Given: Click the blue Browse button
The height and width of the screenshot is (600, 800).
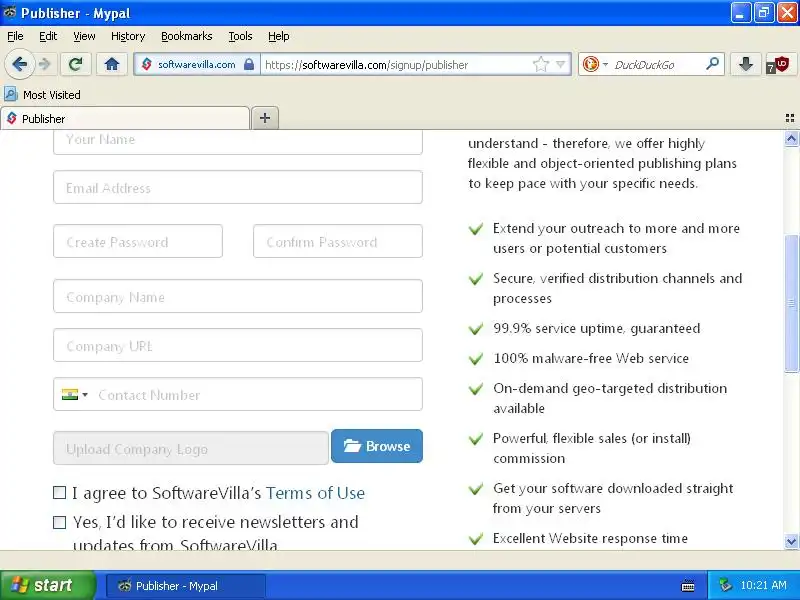Looking at the screenshot, I should point(377,446).
